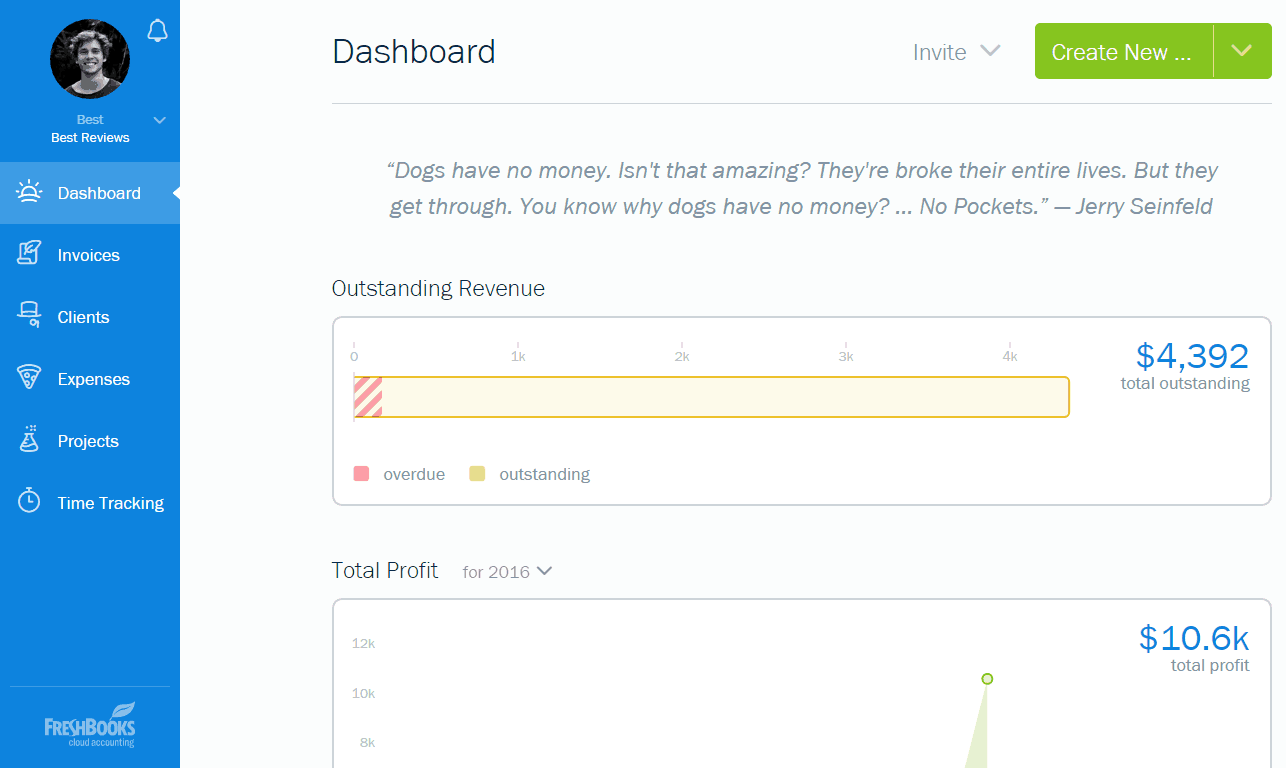Click the profile avatar photo

(x=89, y=59)
